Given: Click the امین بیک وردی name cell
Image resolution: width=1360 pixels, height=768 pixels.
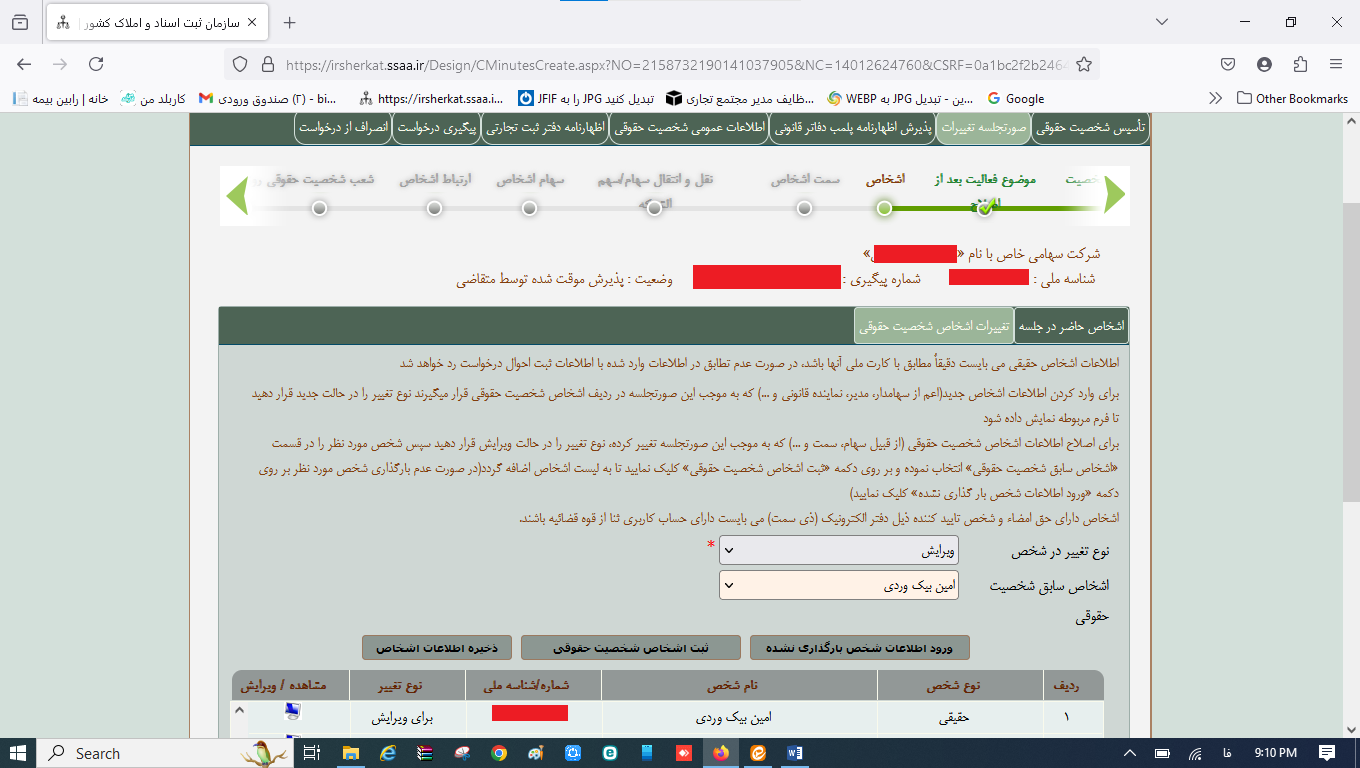Looking at the screenshot, I should [x=739, y=718].
